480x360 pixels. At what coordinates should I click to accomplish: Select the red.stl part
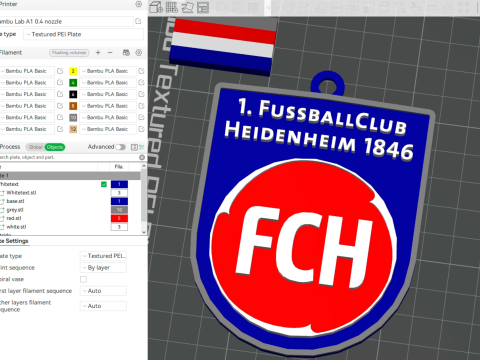(x=14, y=218)
